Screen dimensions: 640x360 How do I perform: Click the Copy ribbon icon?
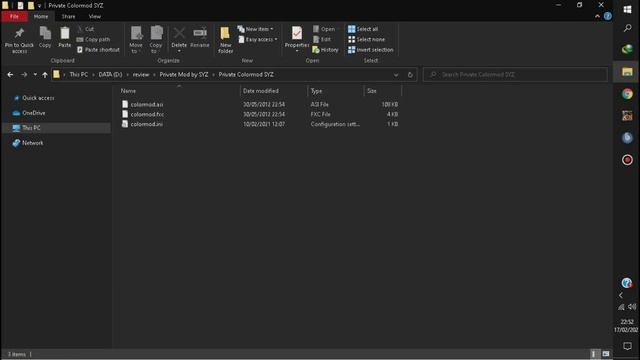click(45, 38)
